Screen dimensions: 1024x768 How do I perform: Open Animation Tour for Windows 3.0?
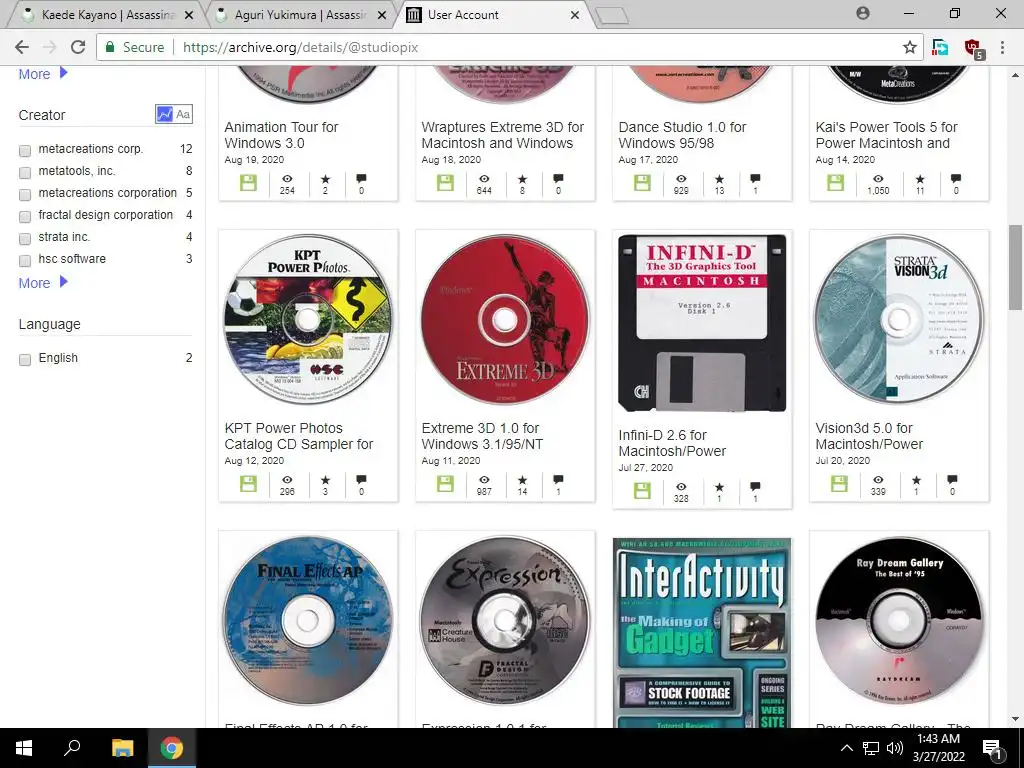coord(281,135)
